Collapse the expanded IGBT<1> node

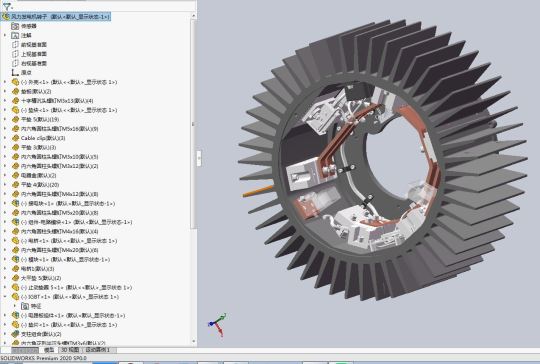[5, 297]
